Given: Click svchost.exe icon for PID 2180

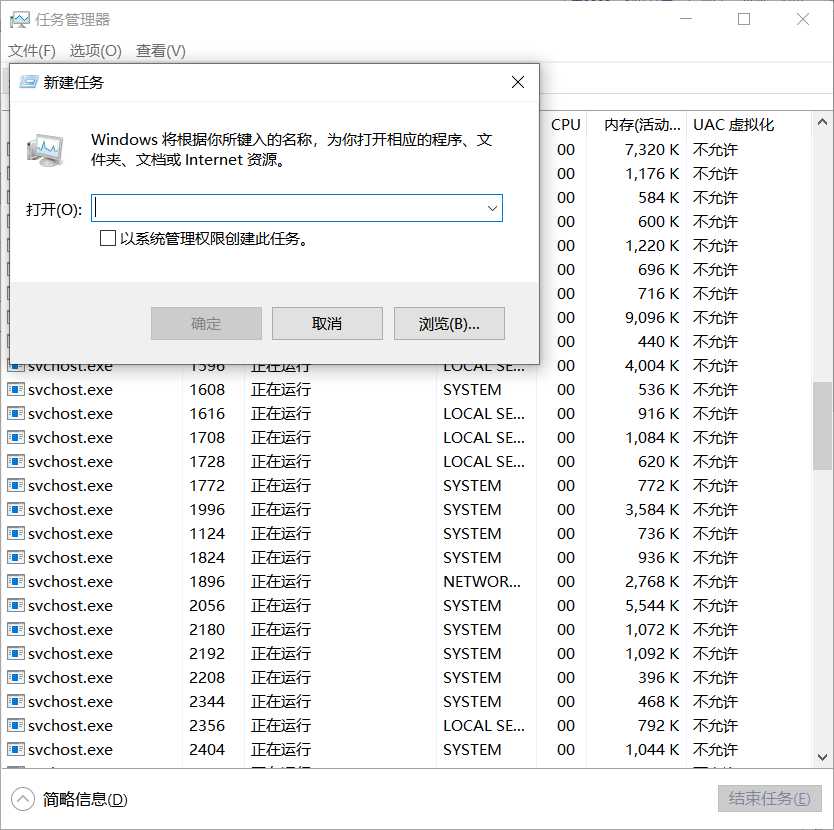Looking at the screenshot, I should pos(15,629).
